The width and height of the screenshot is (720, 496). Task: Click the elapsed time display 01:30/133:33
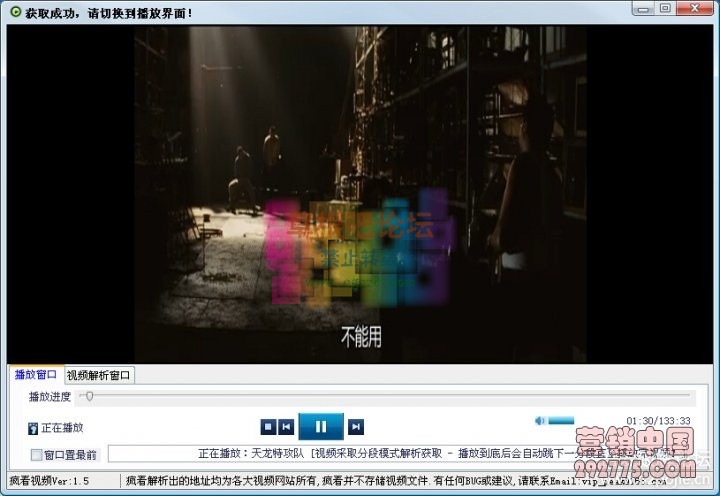tap(658, 420)
